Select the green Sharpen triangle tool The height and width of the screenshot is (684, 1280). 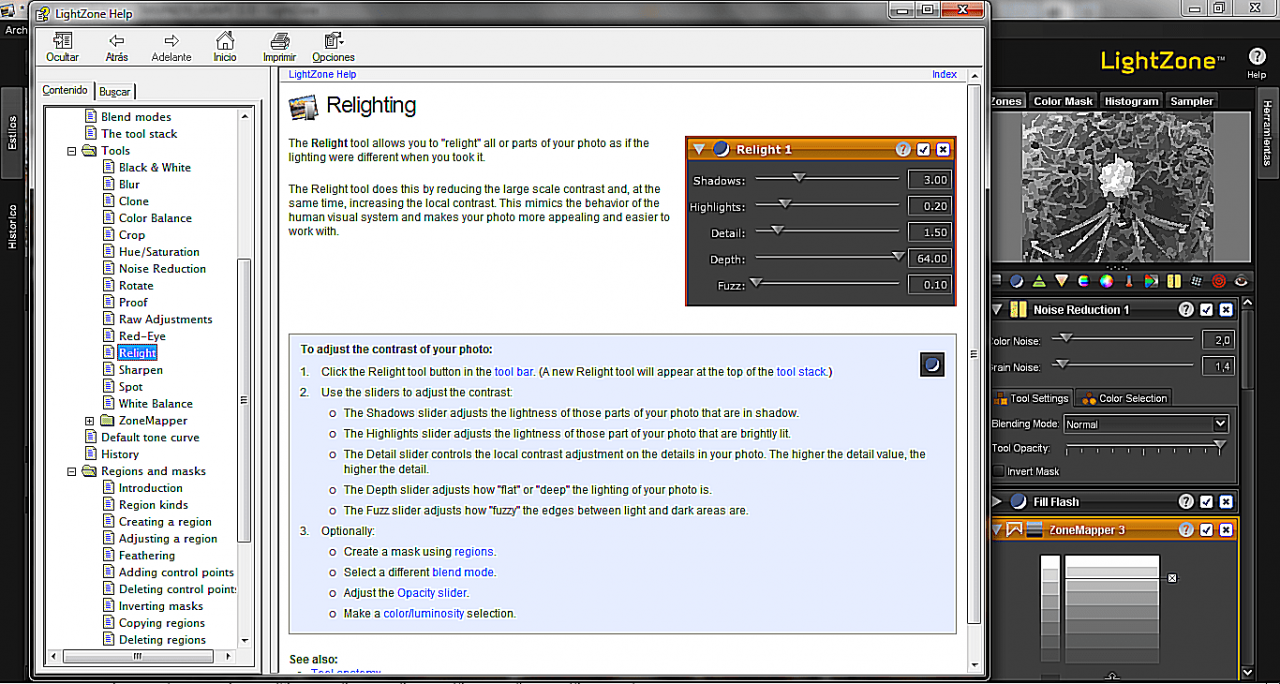point(1039,281)
